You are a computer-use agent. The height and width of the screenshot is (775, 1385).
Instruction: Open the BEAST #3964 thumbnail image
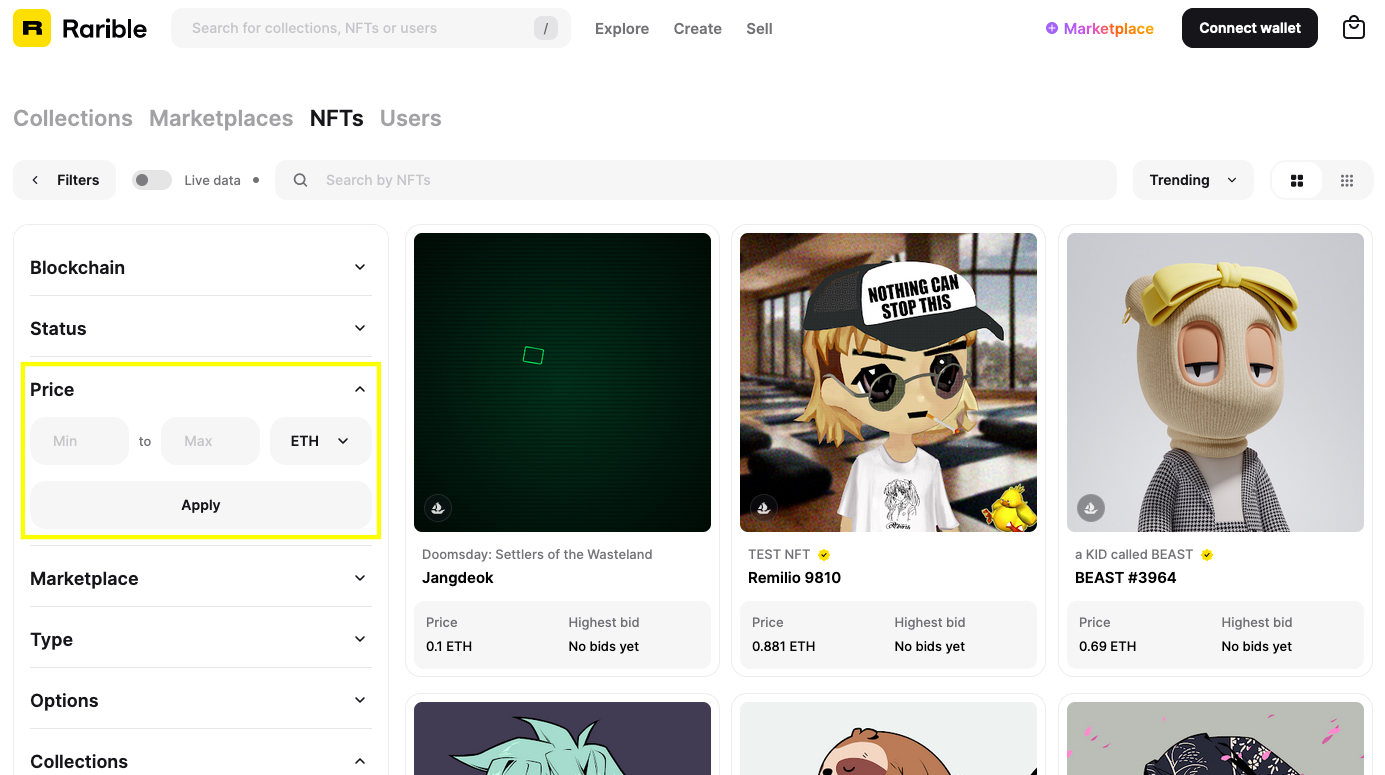point(1215,382)
